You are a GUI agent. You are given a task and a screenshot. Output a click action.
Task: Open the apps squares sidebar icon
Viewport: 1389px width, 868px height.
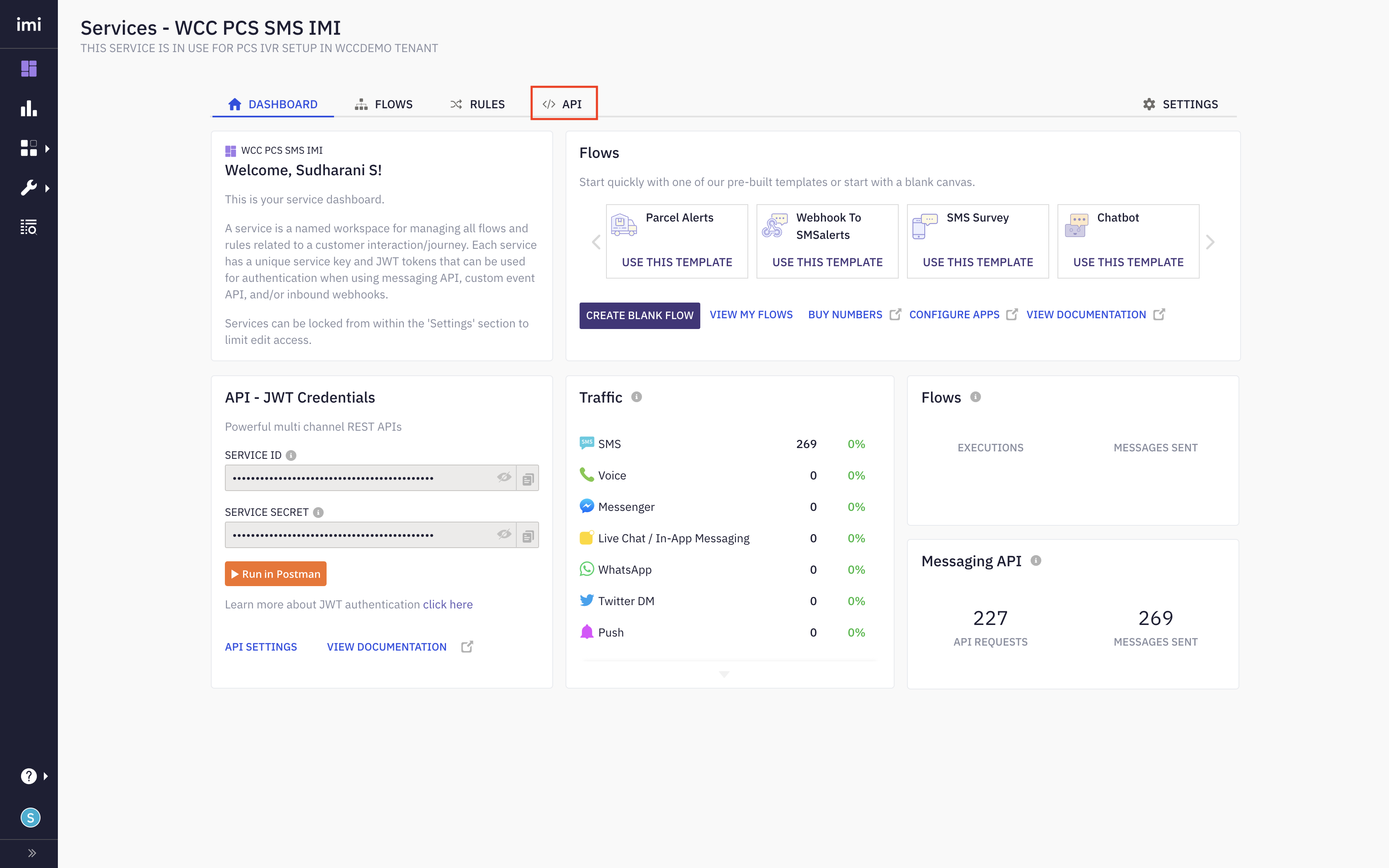pyautogui.click(x=29, y=148)
